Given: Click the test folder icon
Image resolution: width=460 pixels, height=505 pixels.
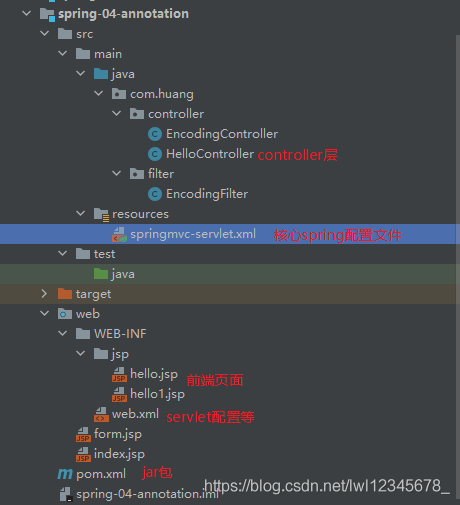Looking at the screenshot, I should (83, 254).
